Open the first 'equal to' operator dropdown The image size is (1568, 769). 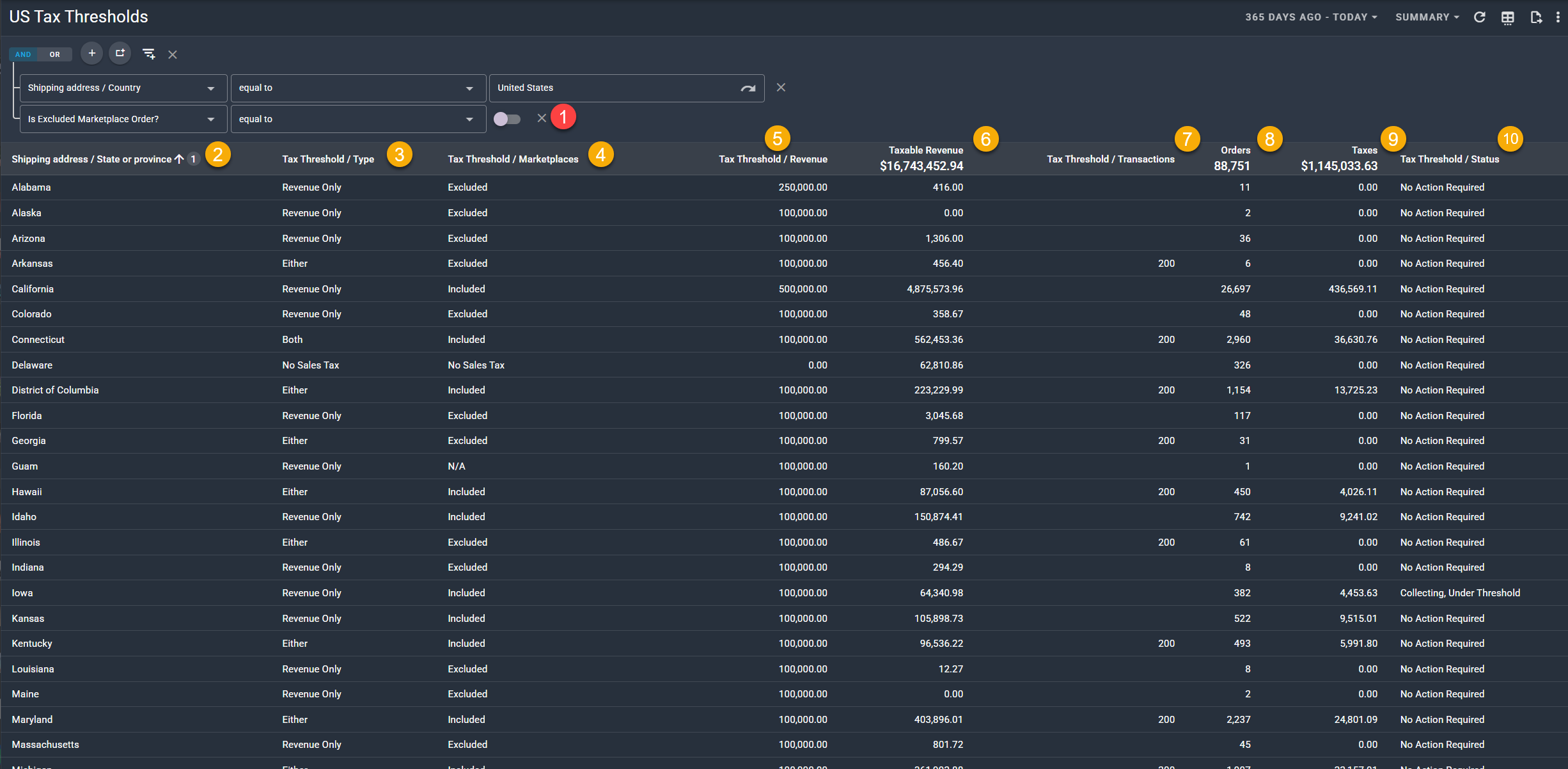(x=357, y=88)
